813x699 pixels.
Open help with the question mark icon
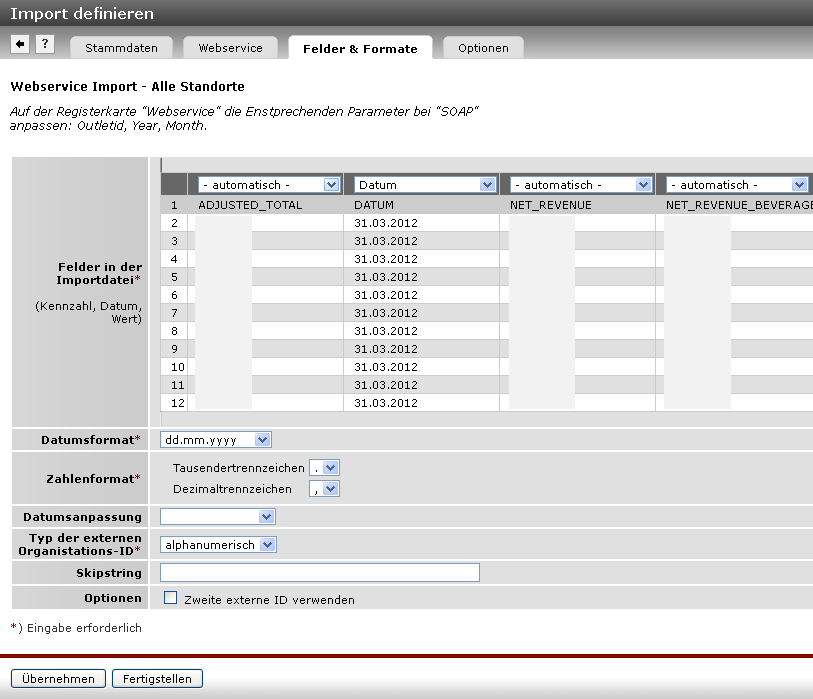coord(45,44)
